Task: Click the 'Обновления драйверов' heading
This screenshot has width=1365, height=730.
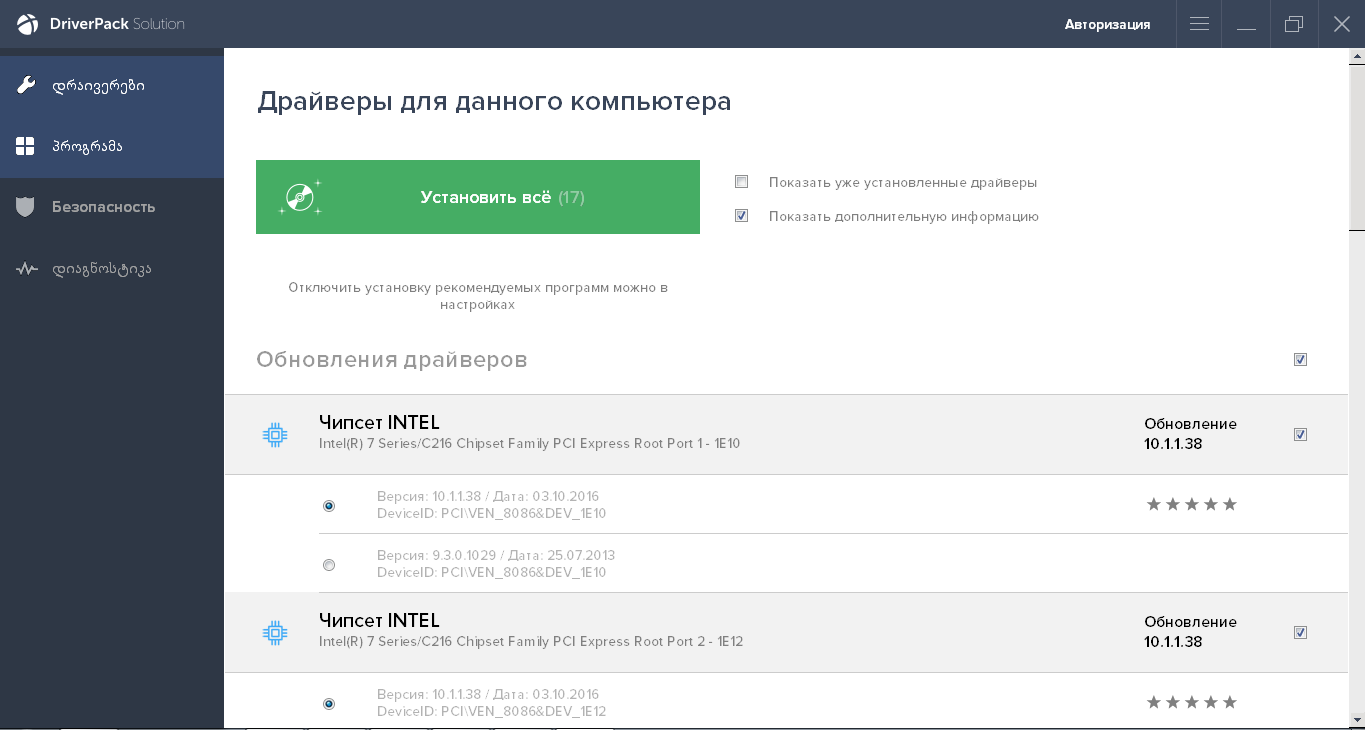Action: (392, 359)
